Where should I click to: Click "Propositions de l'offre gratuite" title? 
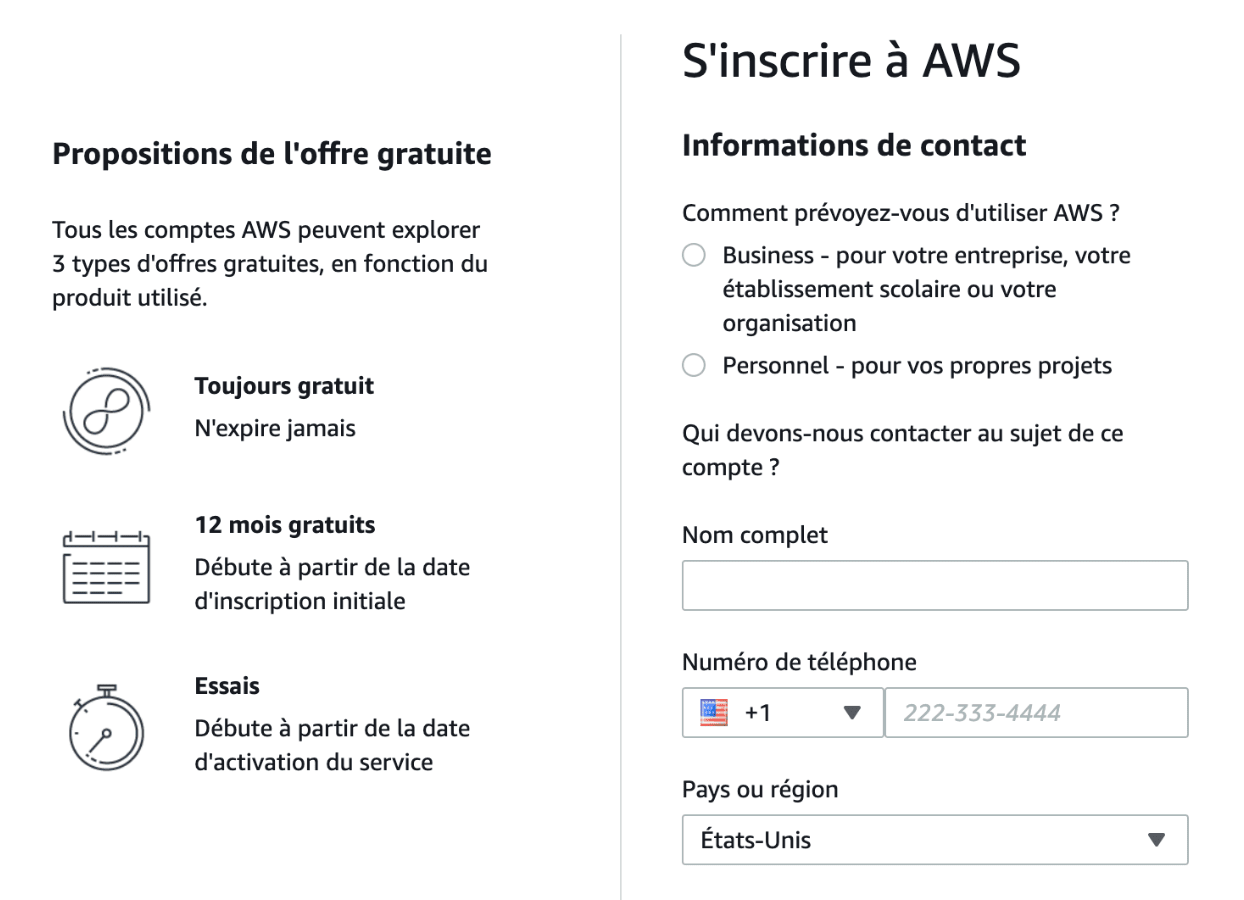272,153
